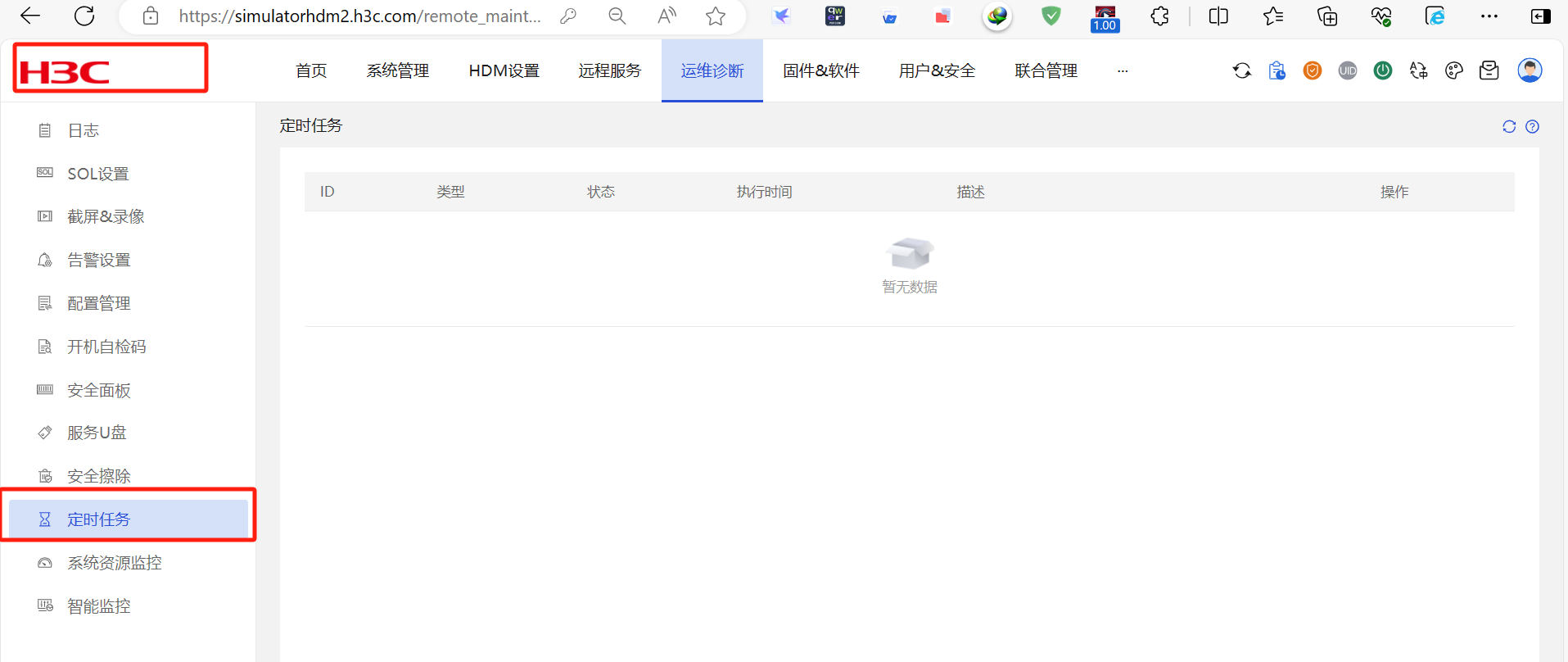Open the favorites list icon

(x=1273, y=16)
